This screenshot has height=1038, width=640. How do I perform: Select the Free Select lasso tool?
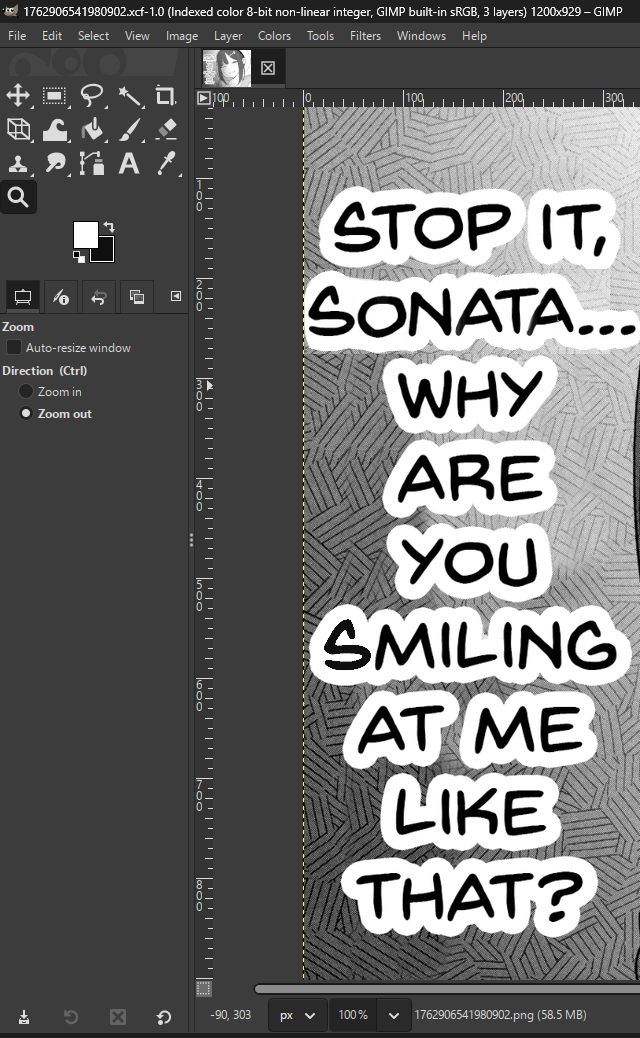[92, 95]
